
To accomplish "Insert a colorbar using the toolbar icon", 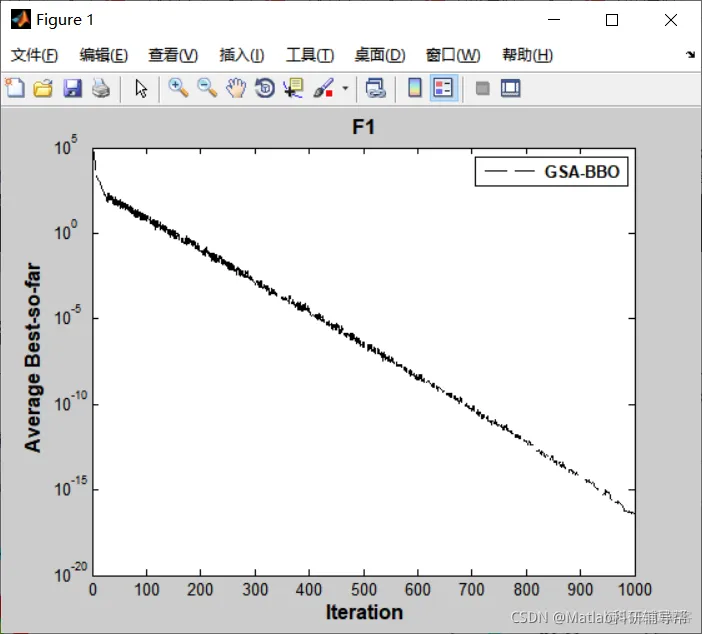I will 415,88.
